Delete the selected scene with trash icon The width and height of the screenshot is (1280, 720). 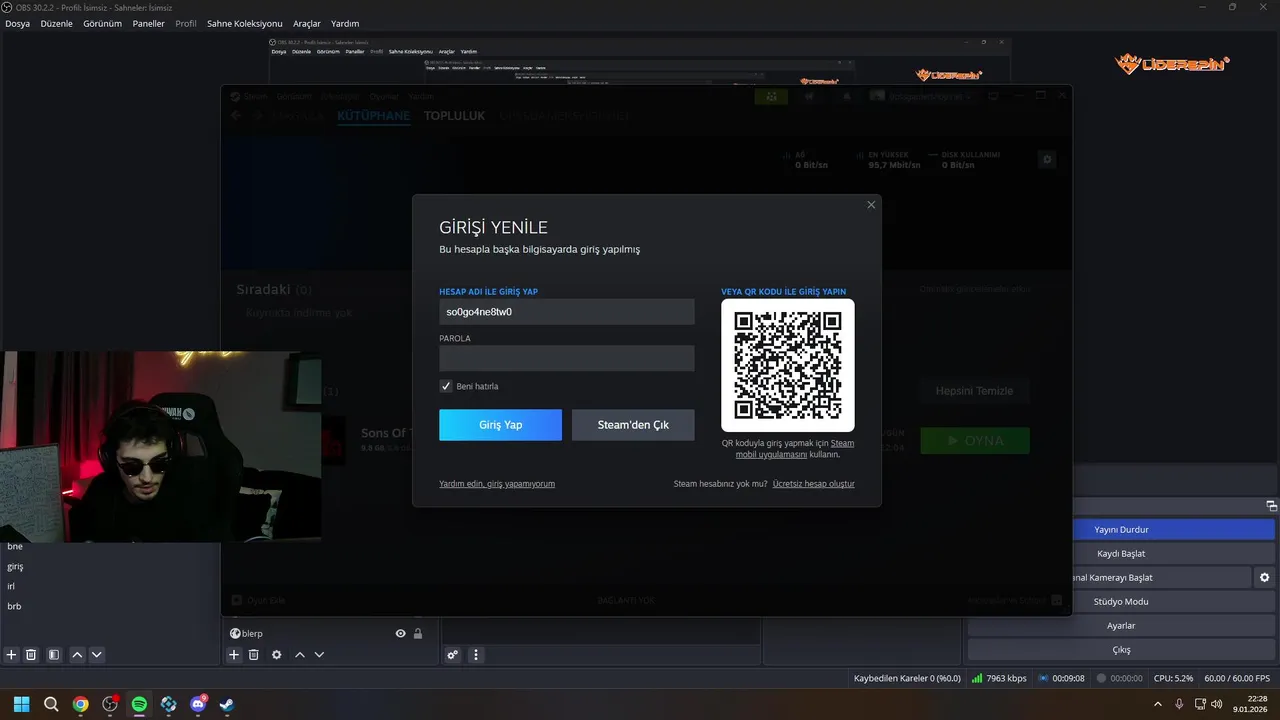point(31,655)
